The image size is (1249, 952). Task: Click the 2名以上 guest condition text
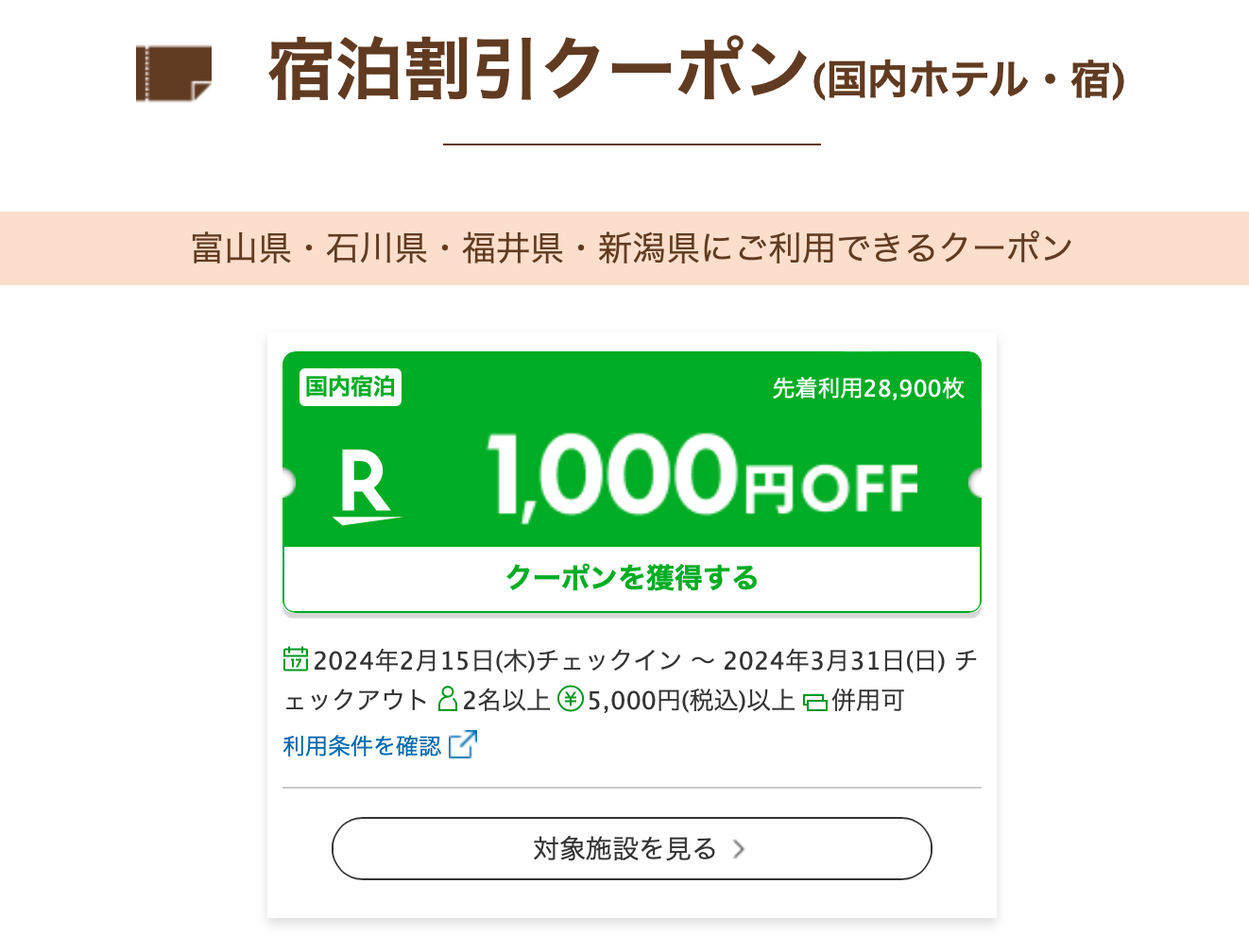(505, 700)
